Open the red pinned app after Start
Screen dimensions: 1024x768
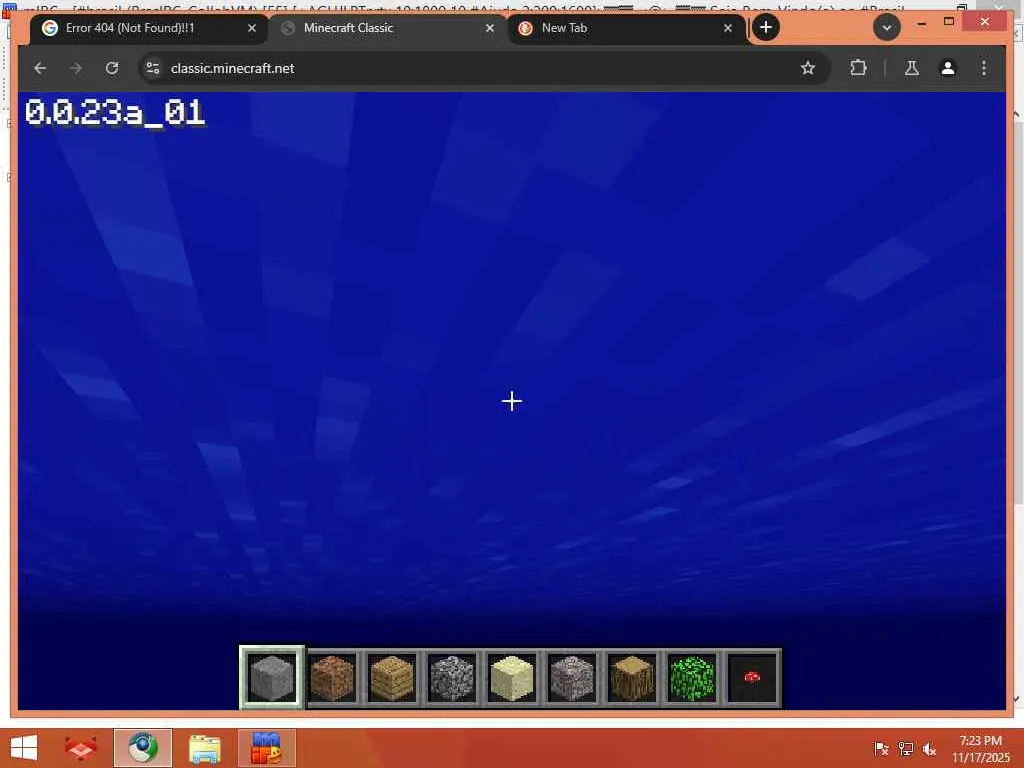[80, 748]
